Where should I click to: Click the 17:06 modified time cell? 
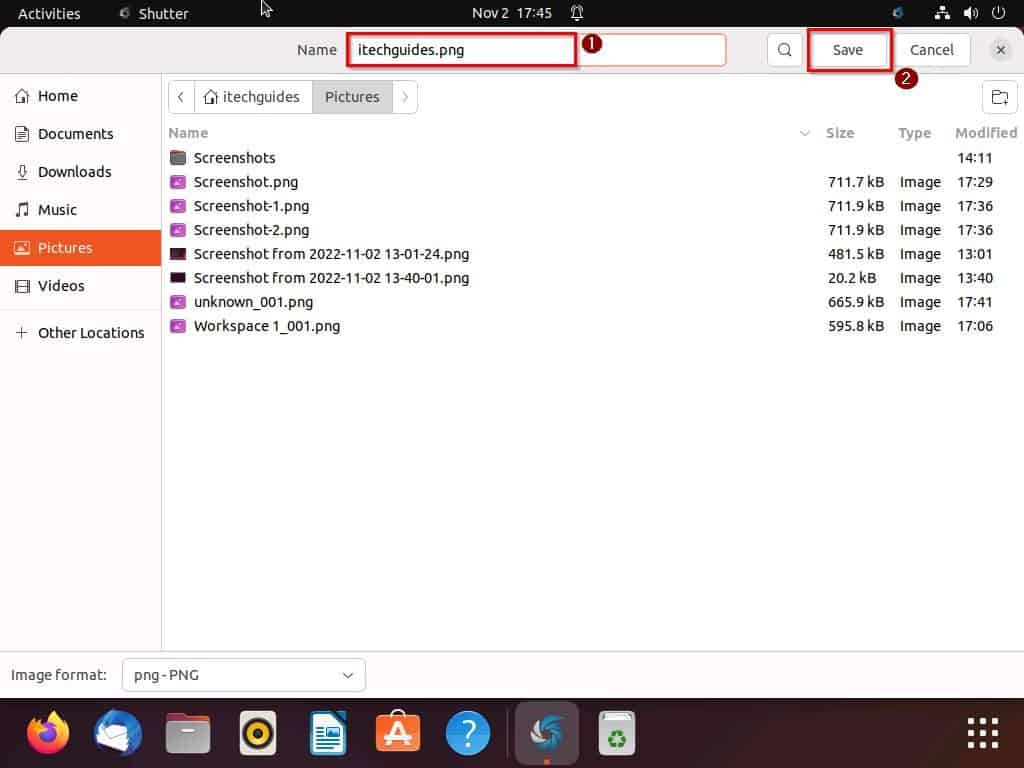[x=974, y=326]
